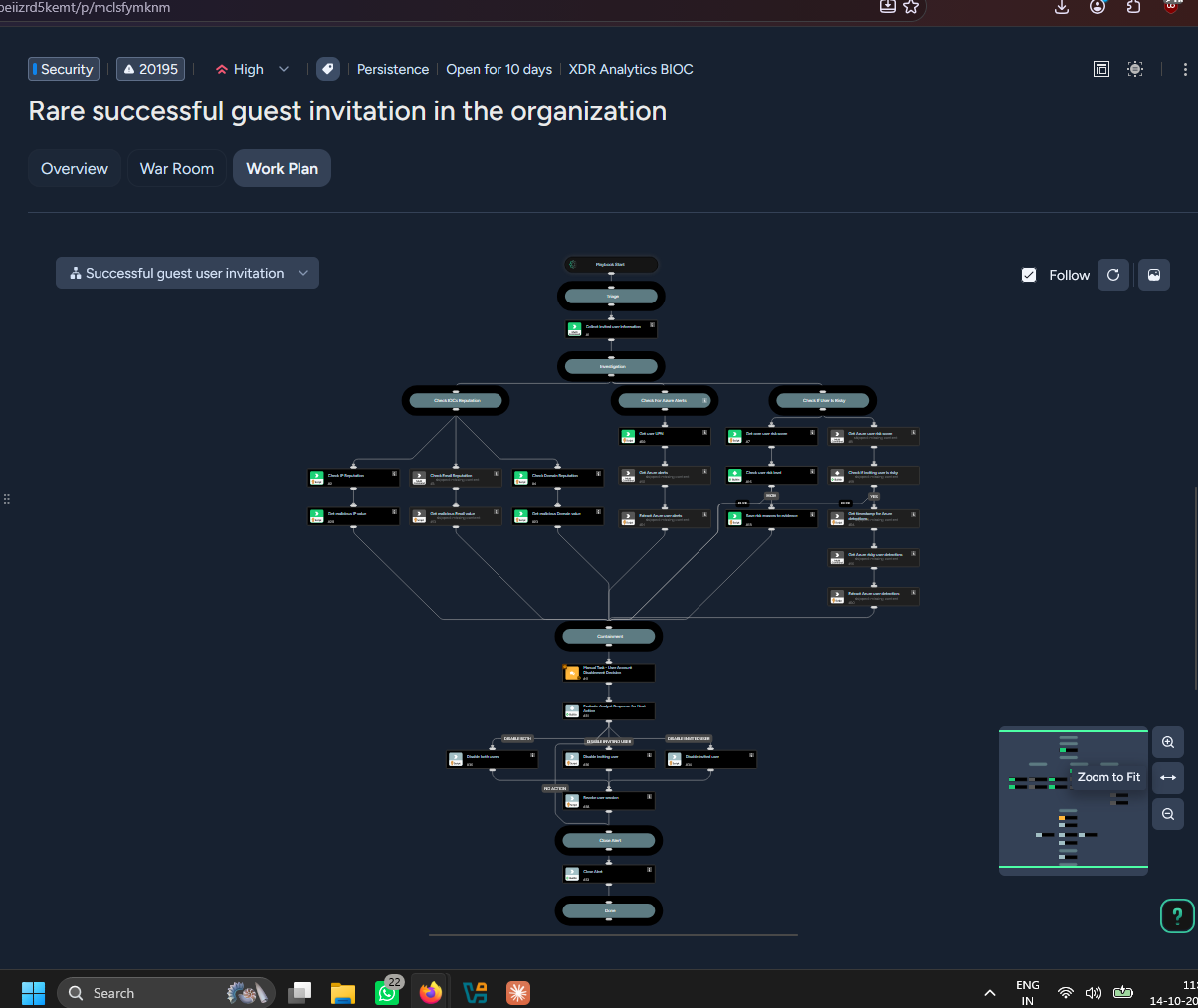The height and width of the screenshot is (1008, 1198).
Task: Expand the High severity dropdown
Action: click(253, 69)
